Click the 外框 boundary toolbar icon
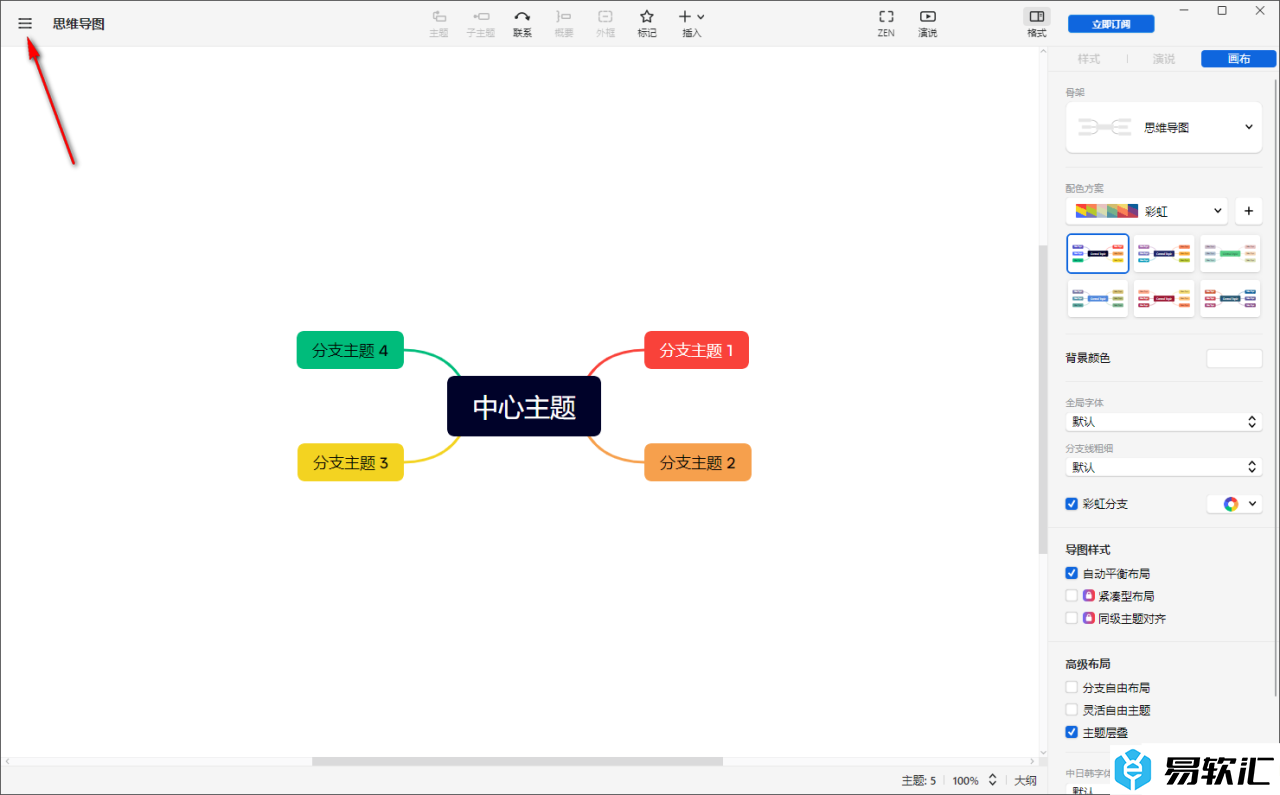The height and width of the screenshot is (795, 1280). point(605,24)
